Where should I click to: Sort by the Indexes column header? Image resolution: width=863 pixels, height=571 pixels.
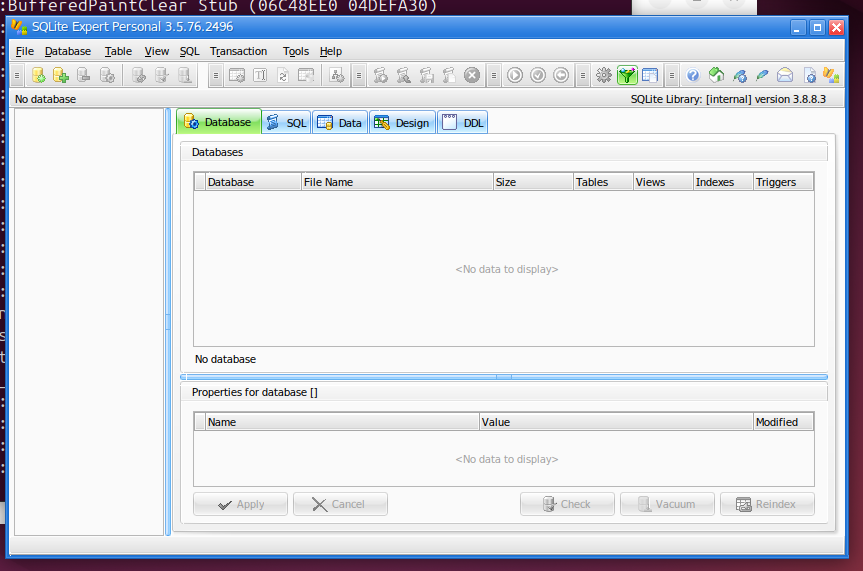click(x=723, y=182)
